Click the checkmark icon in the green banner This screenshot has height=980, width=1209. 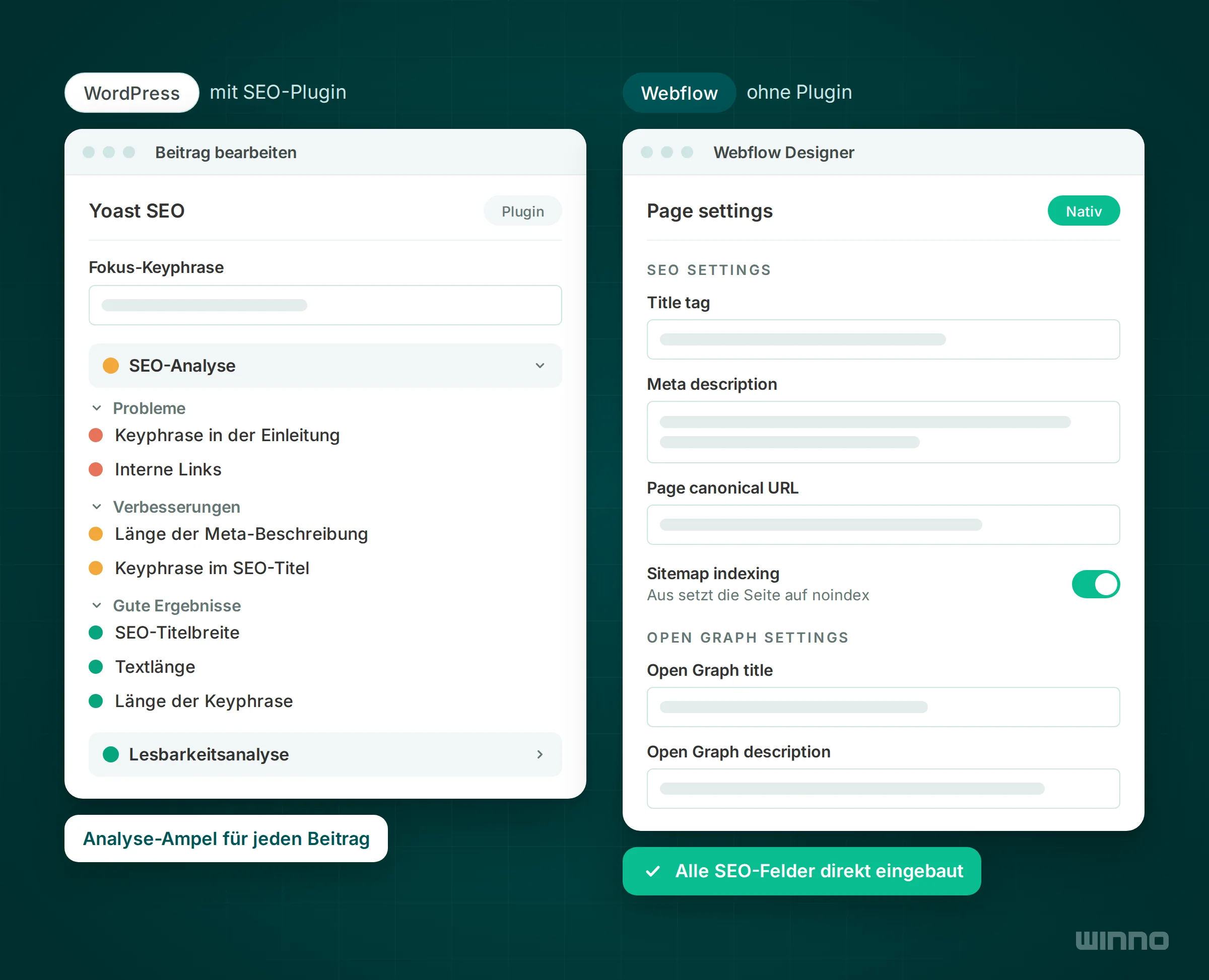(x=653, y=871)
